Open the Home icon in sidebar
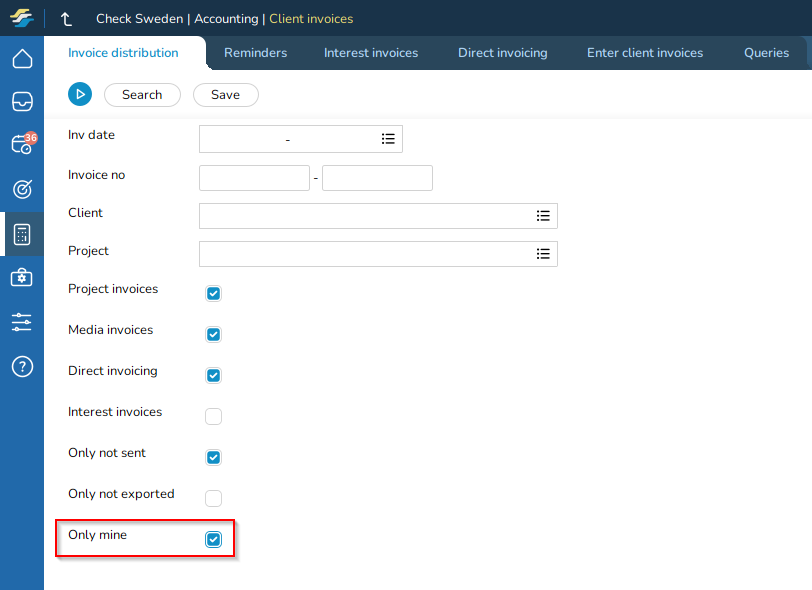Image resolution: width=812 pixels, height=590 pixels. [x=22, y=59]
